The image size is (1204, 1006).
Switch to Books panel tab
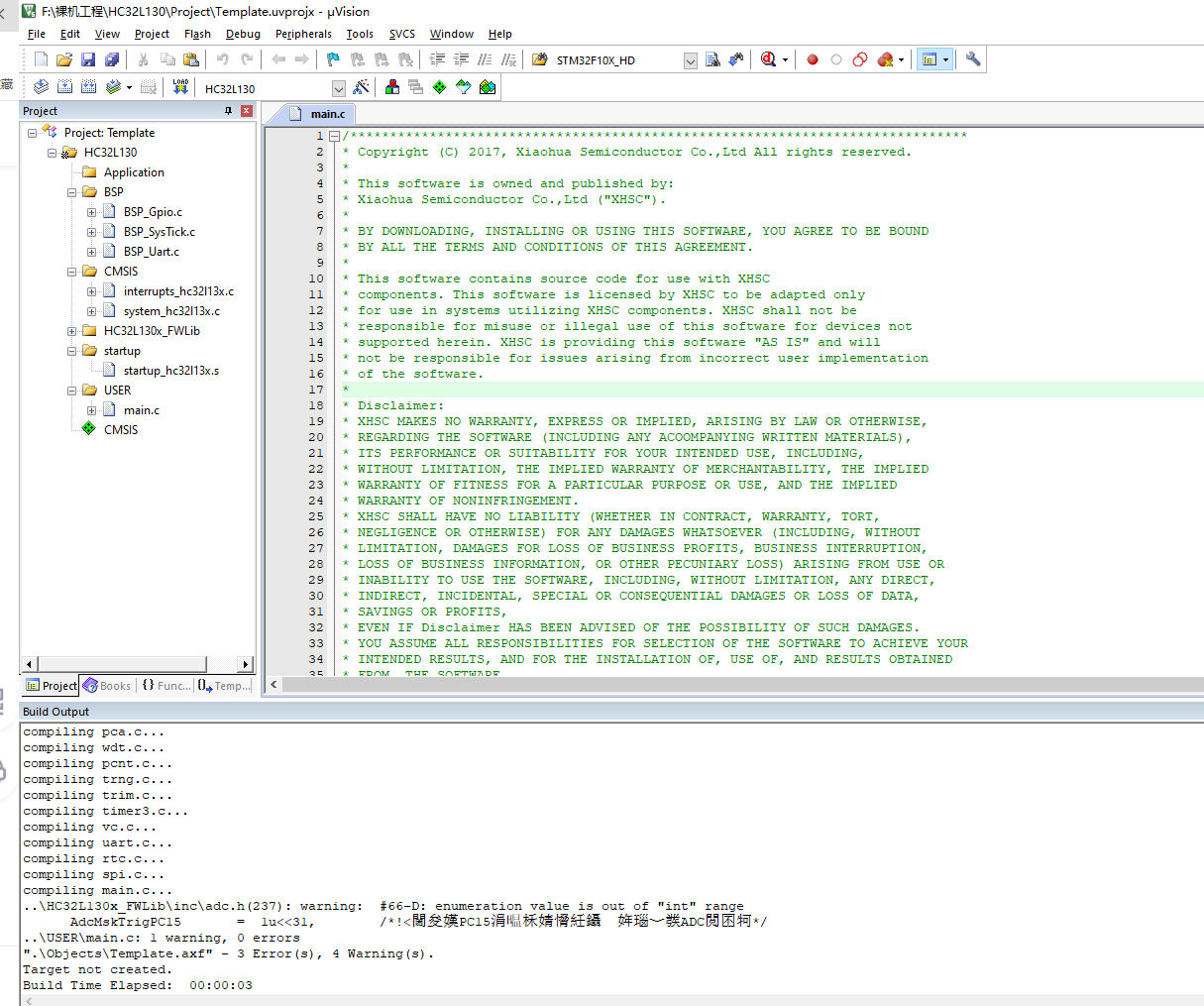(x=107, y=686)
